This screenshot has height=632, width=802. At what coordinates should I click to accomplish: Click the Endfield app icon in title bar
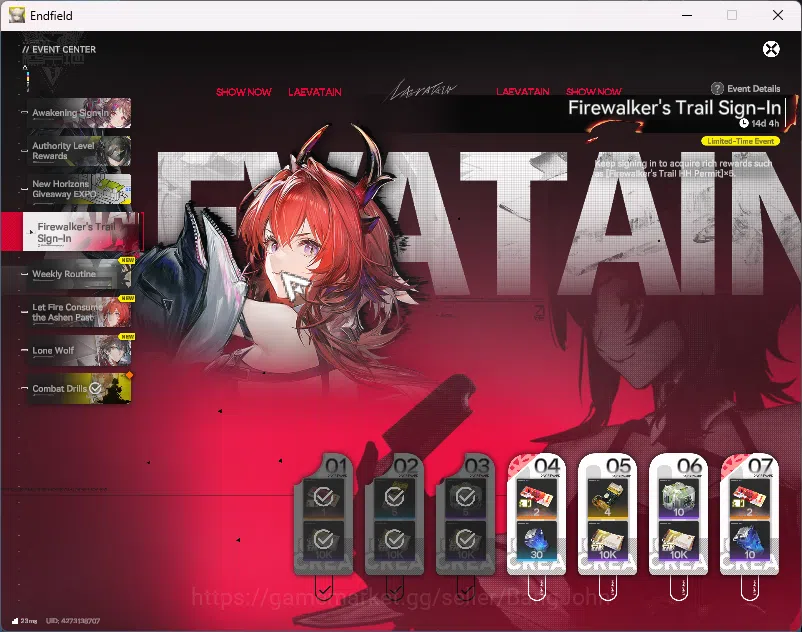point(17,15)
